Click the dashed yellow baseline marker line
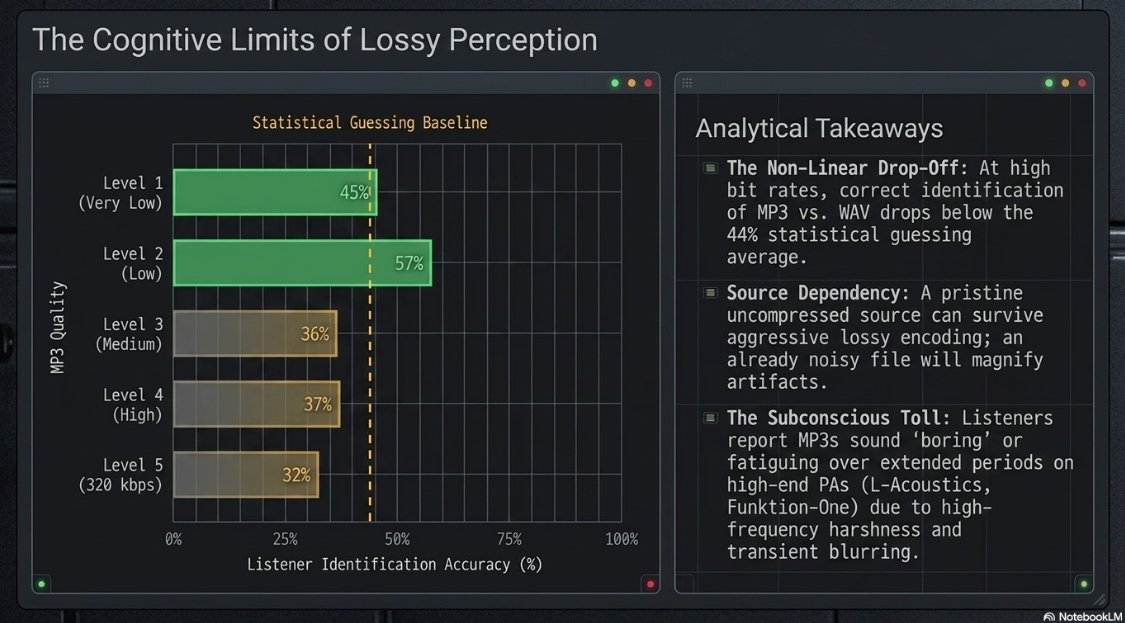The image size is (1125, 623). pyautogui.click(x=370, y=333)
